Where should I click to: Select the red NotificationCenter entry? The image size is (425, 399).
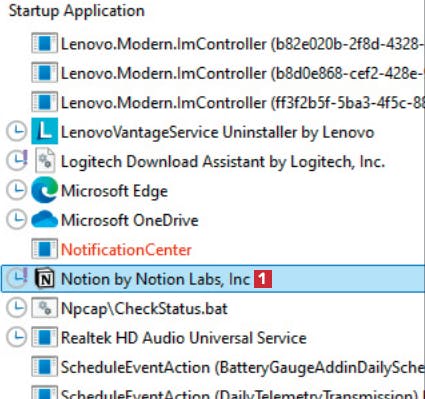(x=126, y=249)
